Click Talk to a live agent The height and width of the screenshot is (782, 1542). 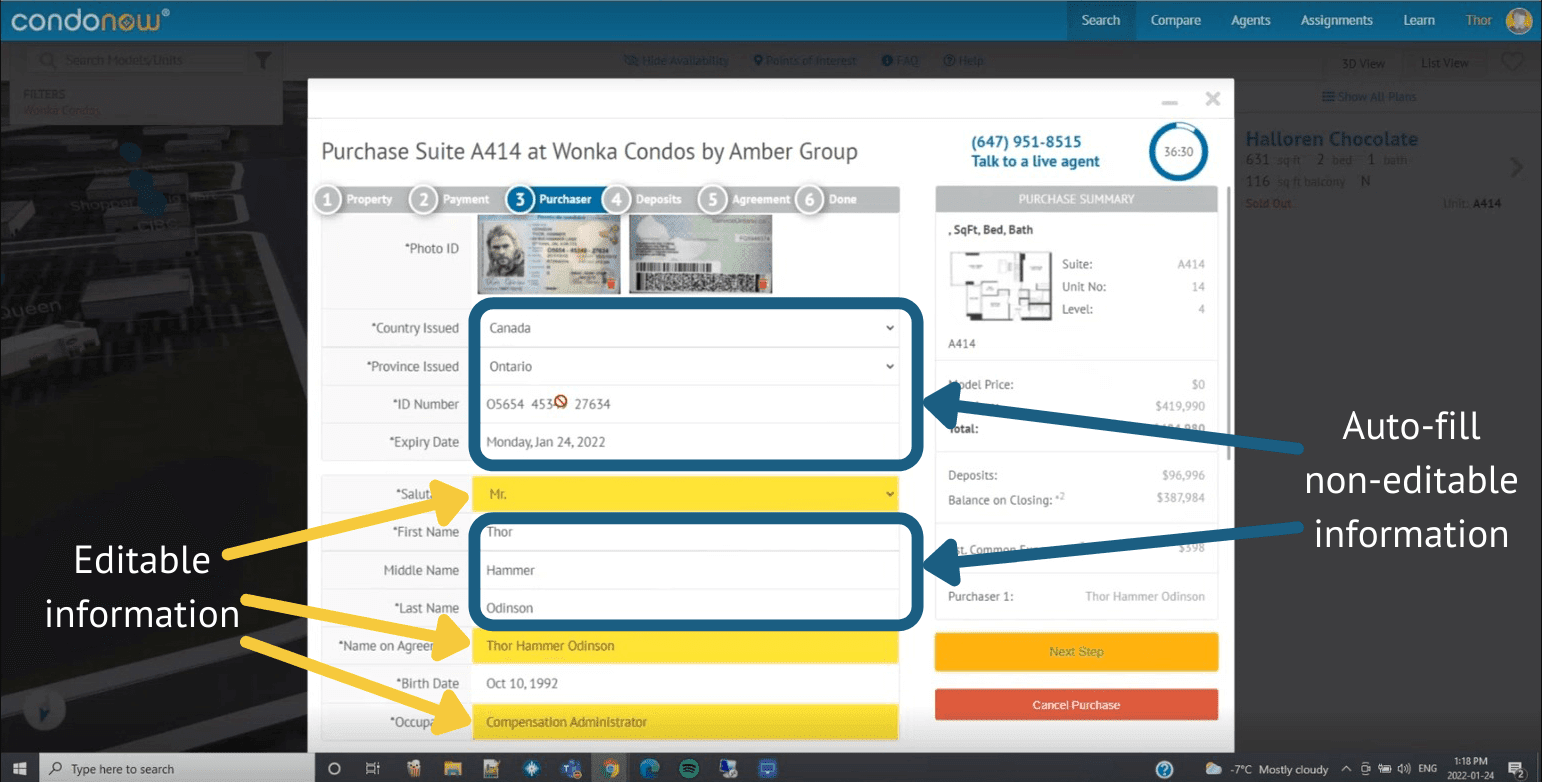(x=1035, y=161)
